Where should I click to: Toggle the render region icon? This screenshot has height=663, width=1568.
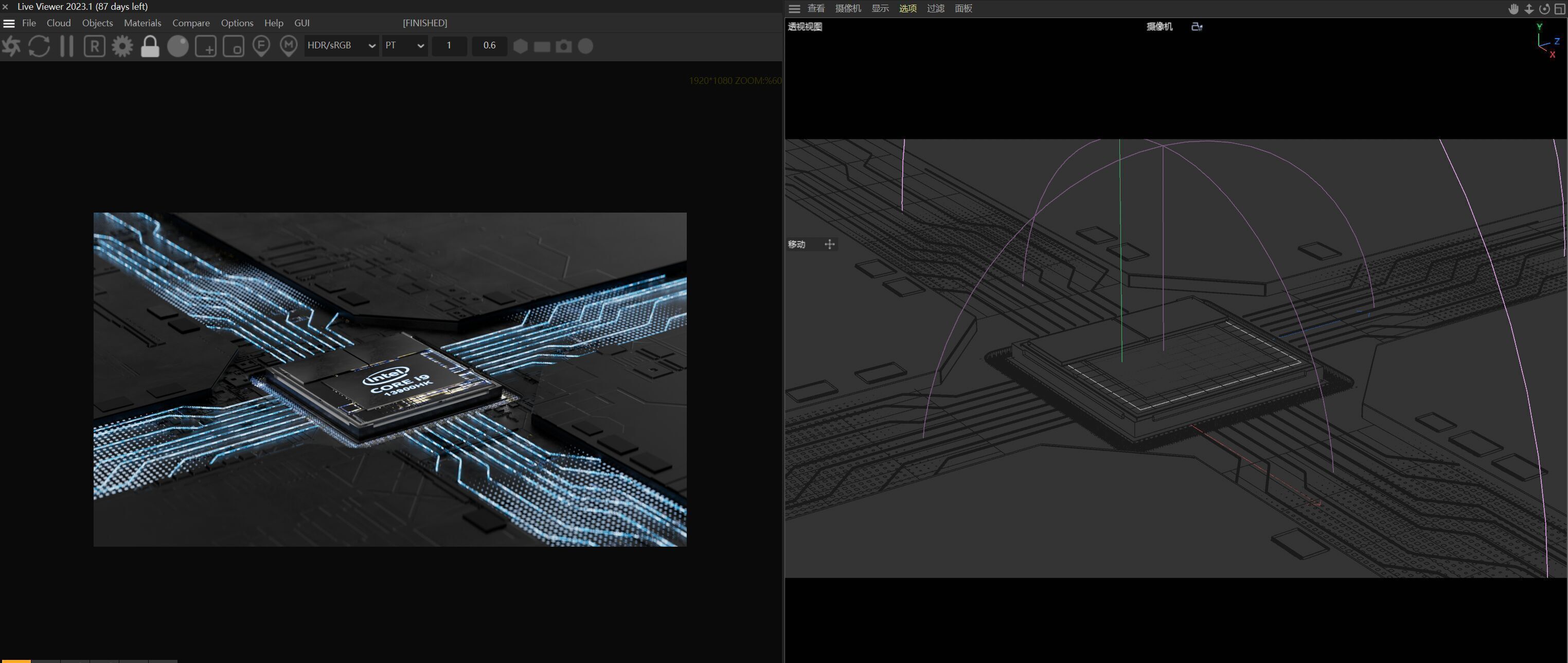click(206, 46)
